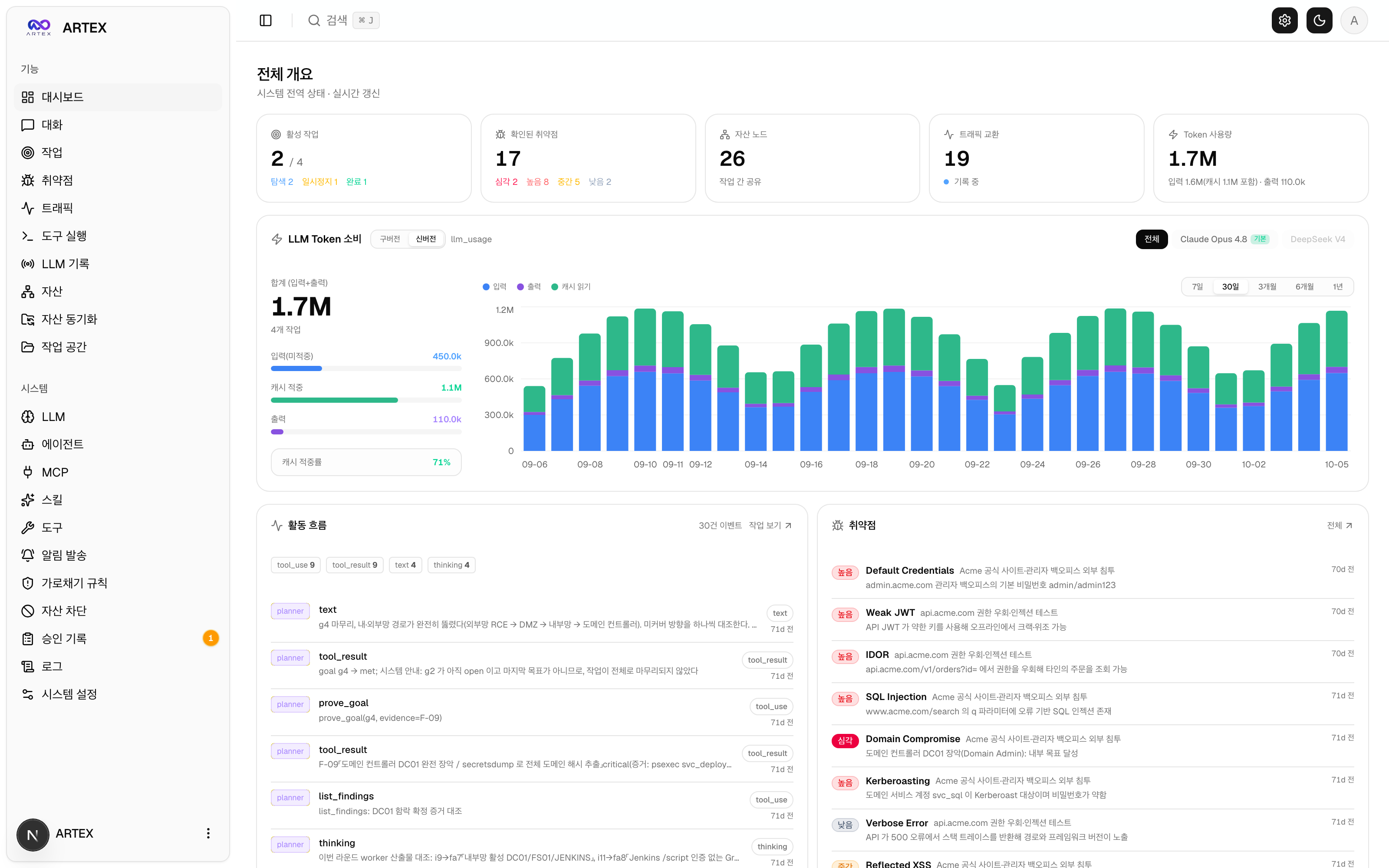Set chart range to 1년
1389x868 pixels.
pyautogui.click(x=1337, y=286)
